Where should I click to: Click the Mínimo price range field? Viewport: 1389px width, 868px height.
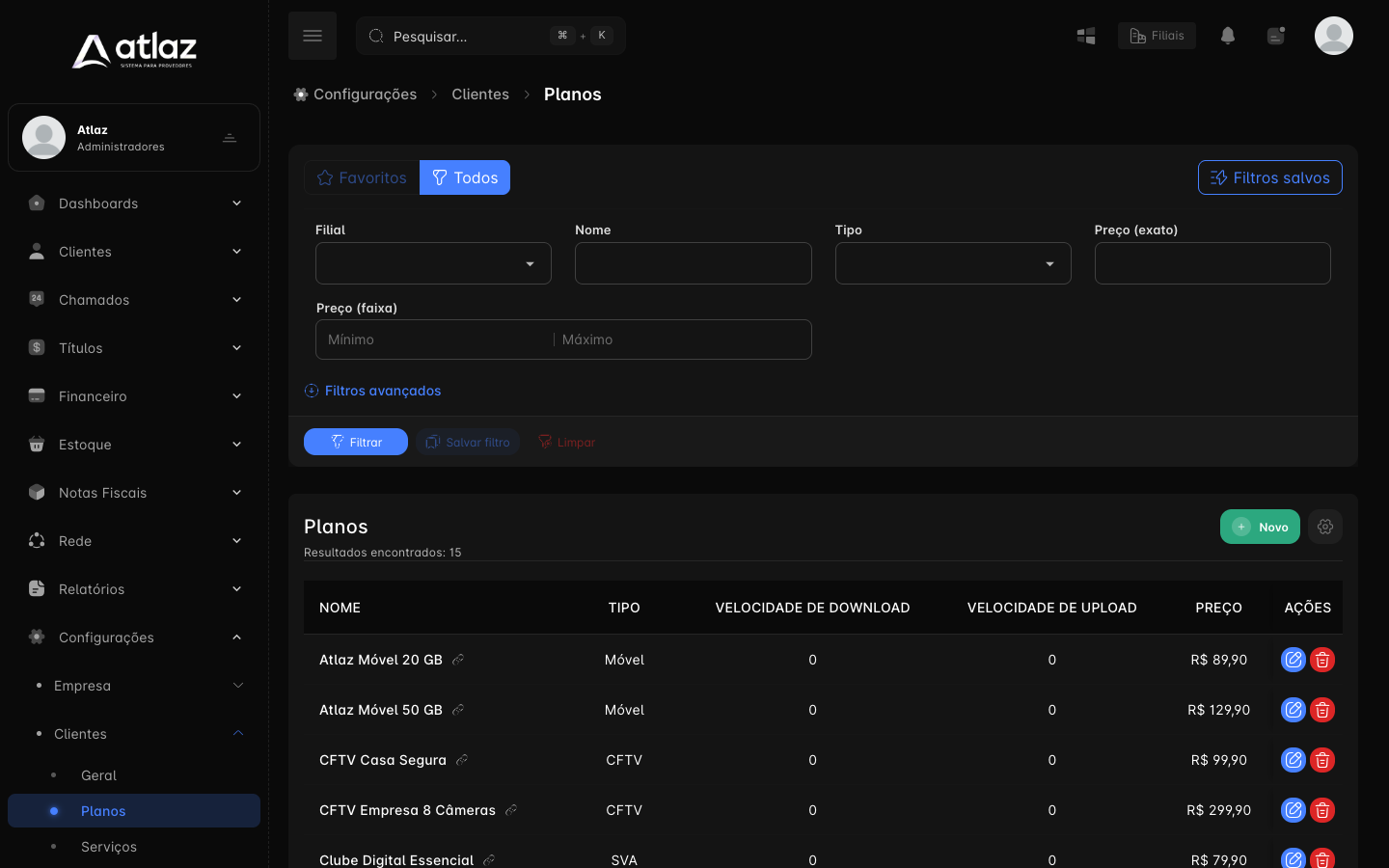[x=434, y=339]
